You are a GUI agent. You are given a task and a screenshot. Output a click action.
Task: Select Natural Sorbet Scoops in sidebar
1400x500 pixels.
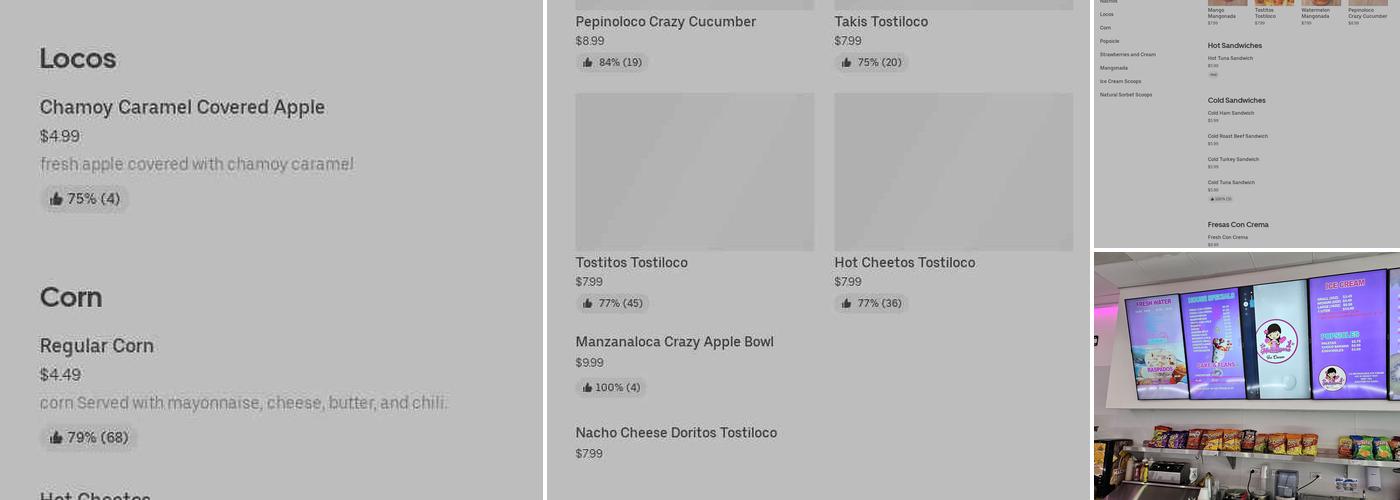[1126, 95]
